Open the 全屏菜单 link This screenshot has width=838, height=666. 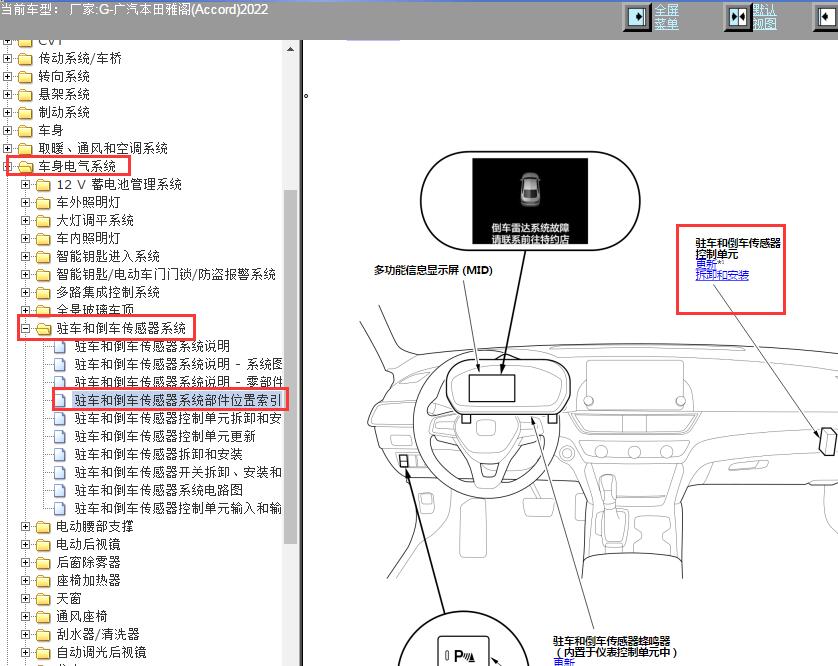(666, 17)
